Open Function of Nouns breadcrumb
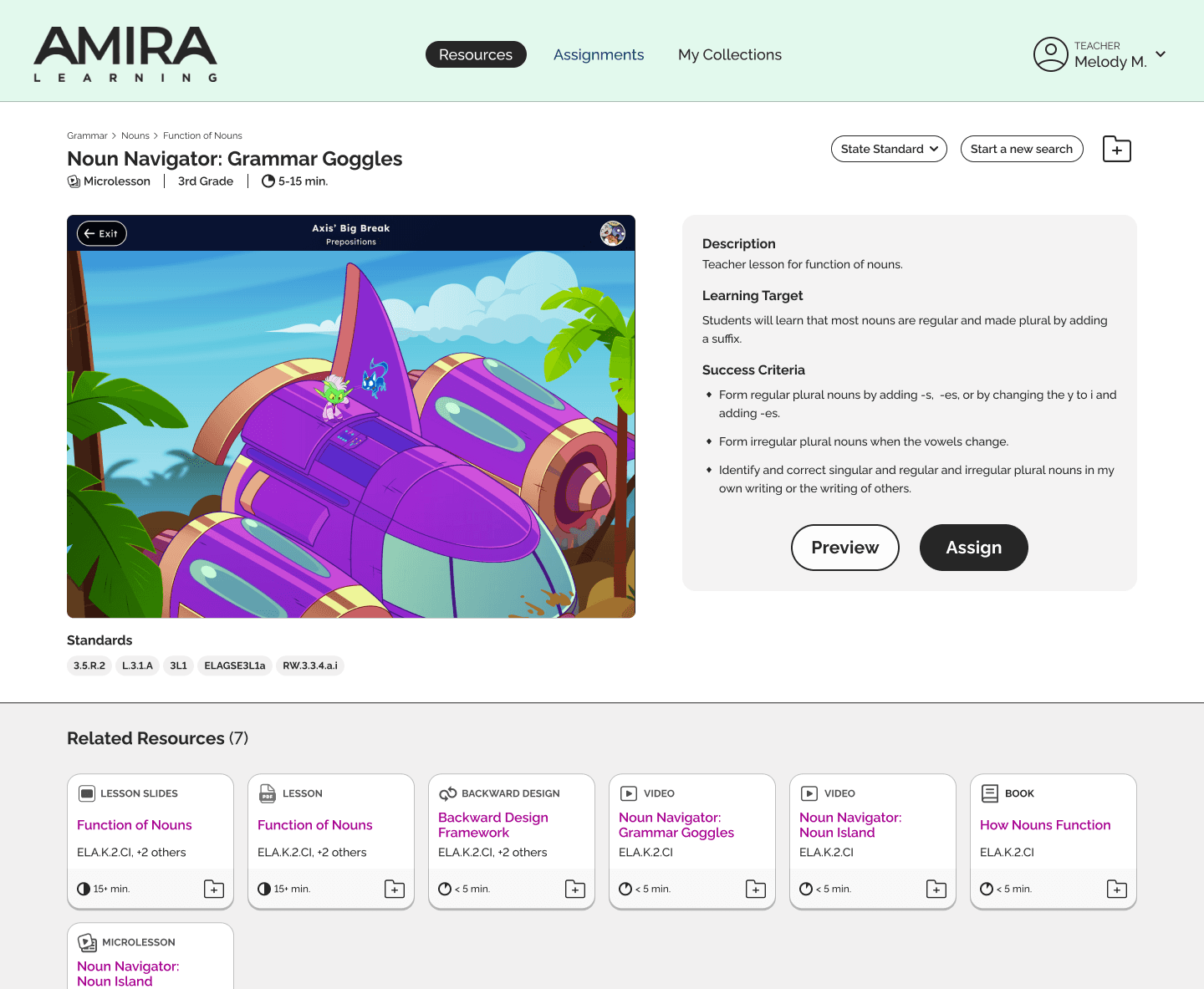1204x989 pixels. (202, 135)
